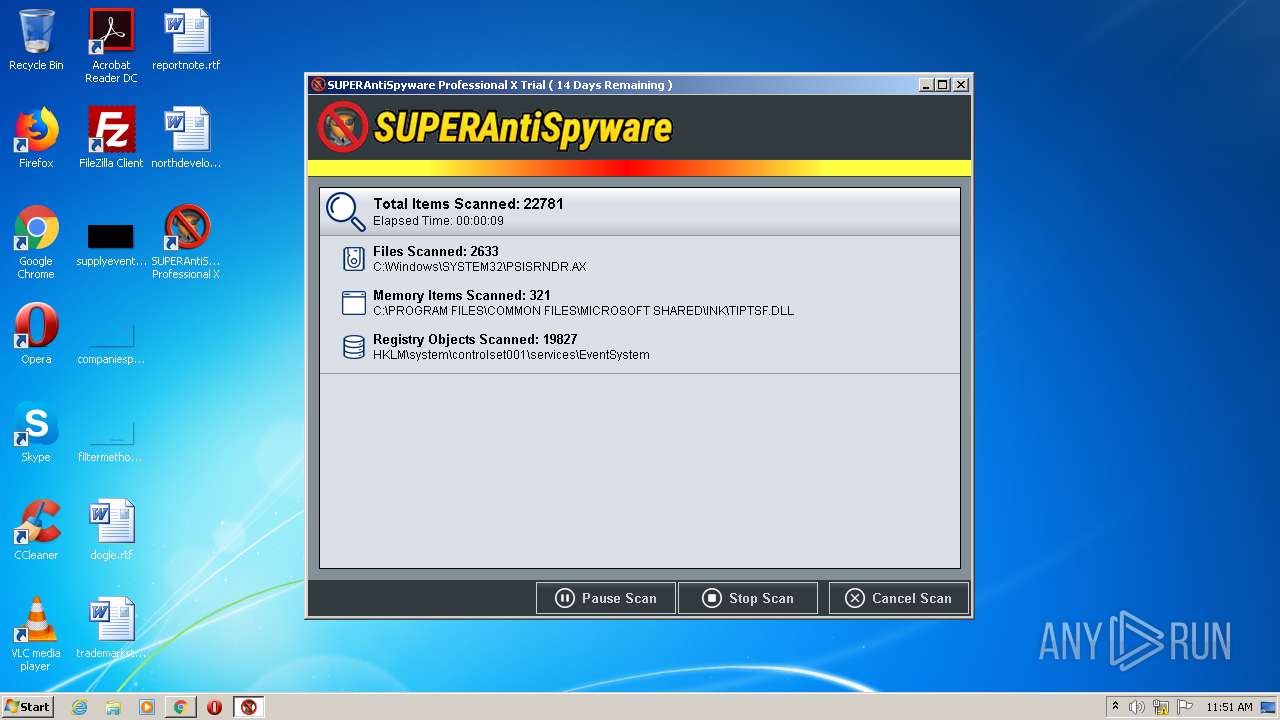Pause the running scan
The width and height of the screenshot is (1280, 720).
(606, 598)
